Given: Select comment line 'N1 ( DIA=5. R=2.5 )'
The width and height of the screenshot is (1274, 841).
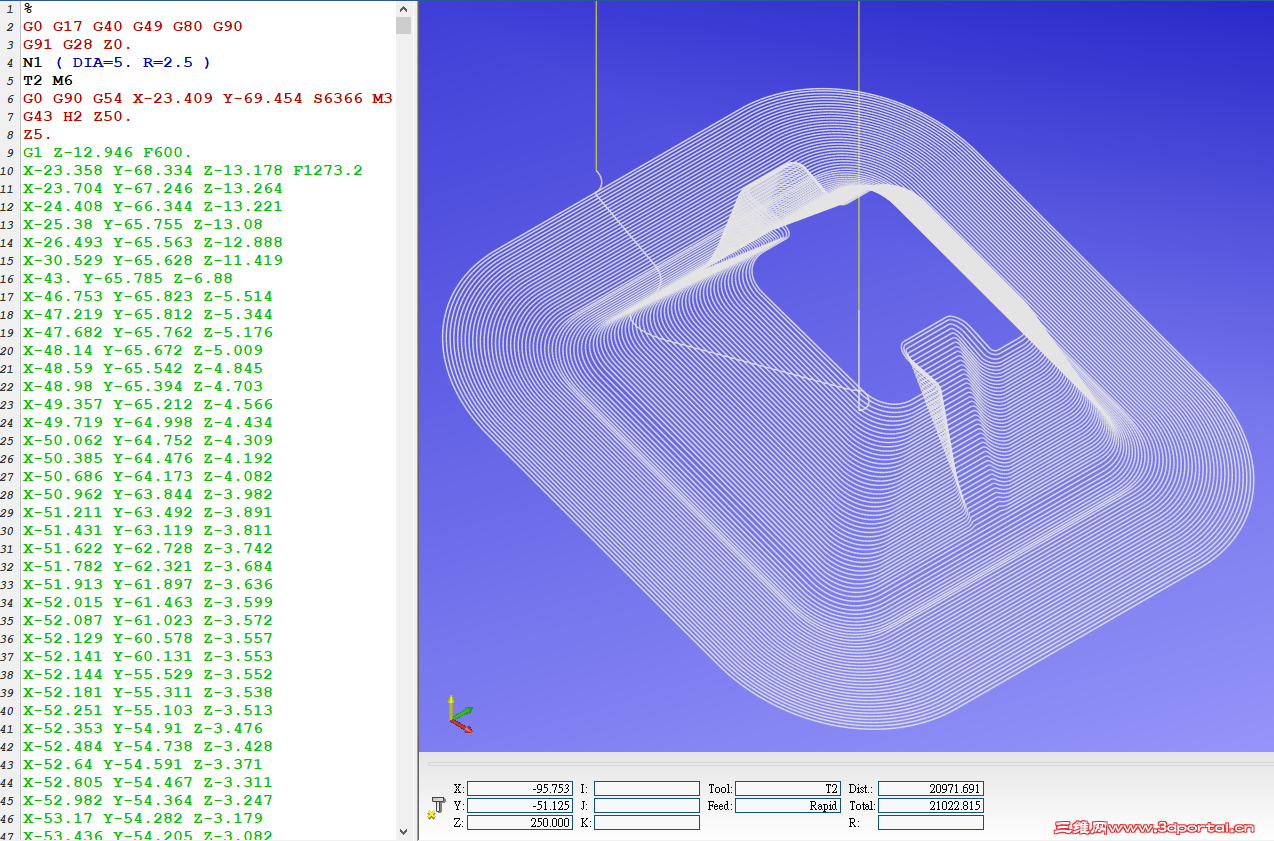Looking at the screenshot, I should pyautogui.click(x=117, y=62).
